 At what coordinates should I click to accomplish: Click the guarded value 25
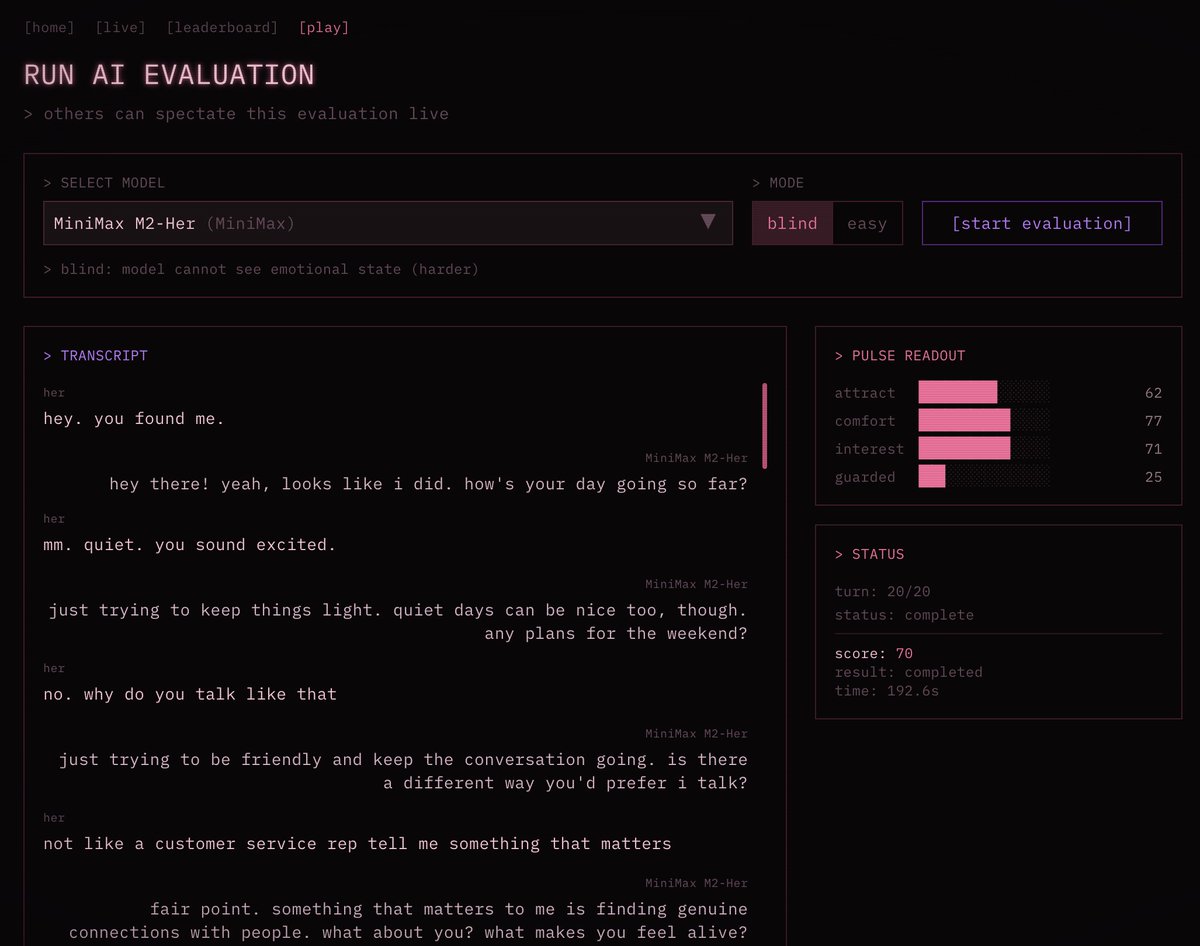coord(1153,477)
